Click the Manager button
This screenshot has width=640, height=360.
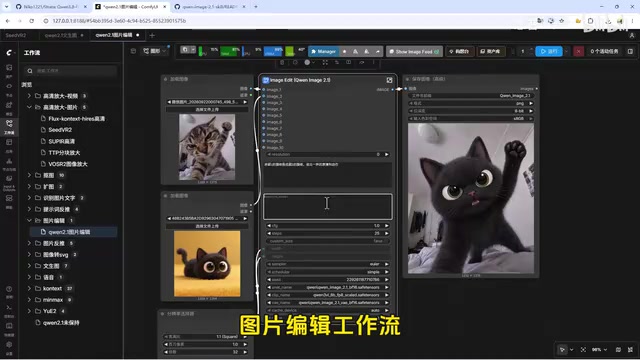[323, 51]
